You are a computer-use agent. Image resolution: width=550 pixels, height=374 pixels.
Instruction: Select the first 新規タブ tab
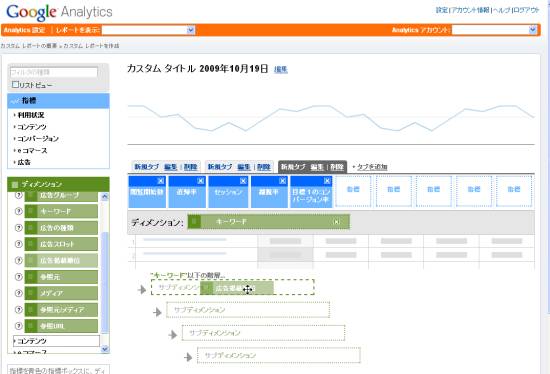(x=147, y=167)
